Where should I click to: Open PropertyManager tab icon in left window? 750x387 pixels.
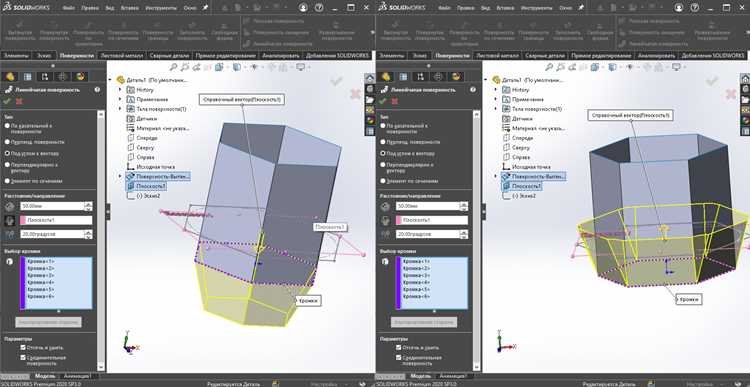(x=28, y=77)
